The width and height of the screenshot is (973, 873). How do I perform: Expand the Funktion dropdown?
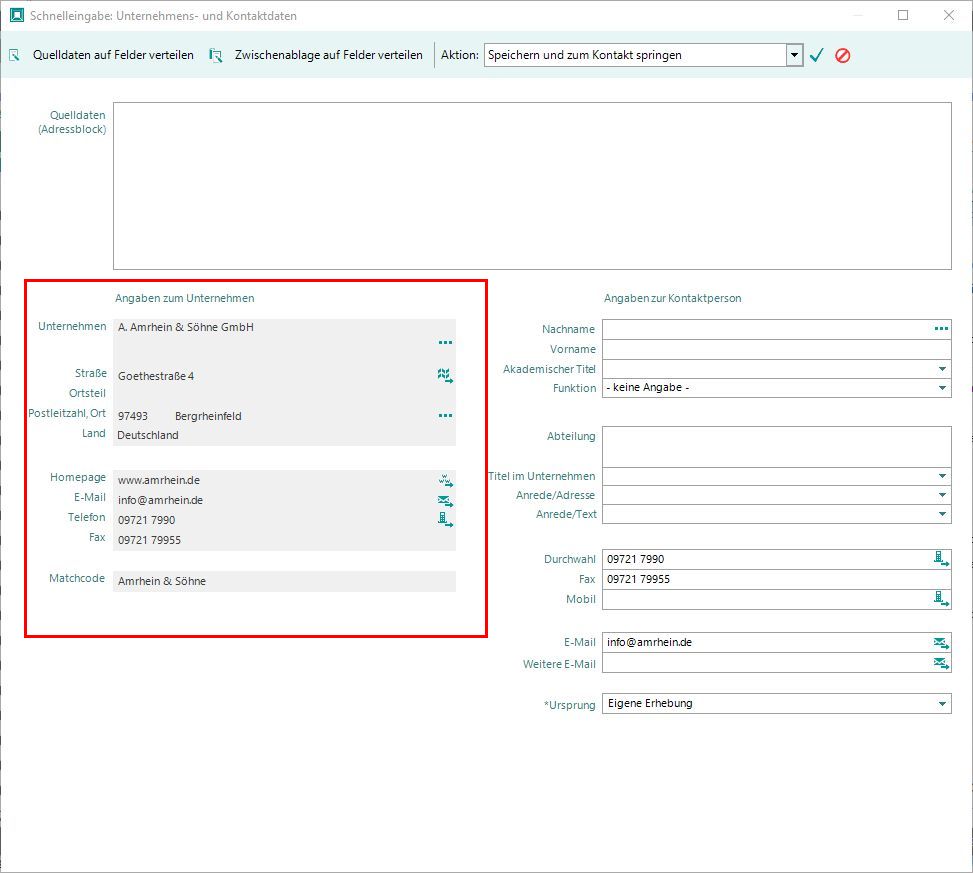click(x=942, y=388)
